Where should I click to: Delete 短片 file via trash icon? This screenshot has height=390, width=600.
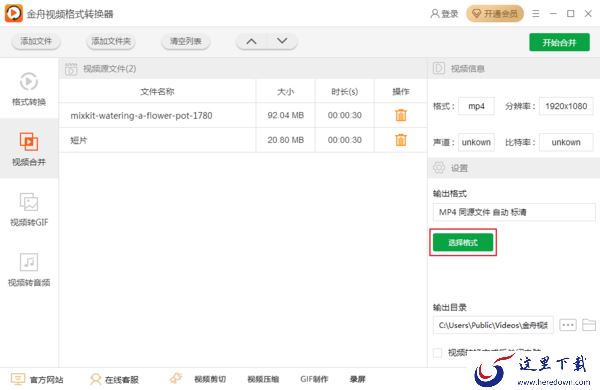pyautogui.click(x=401, y=140)
